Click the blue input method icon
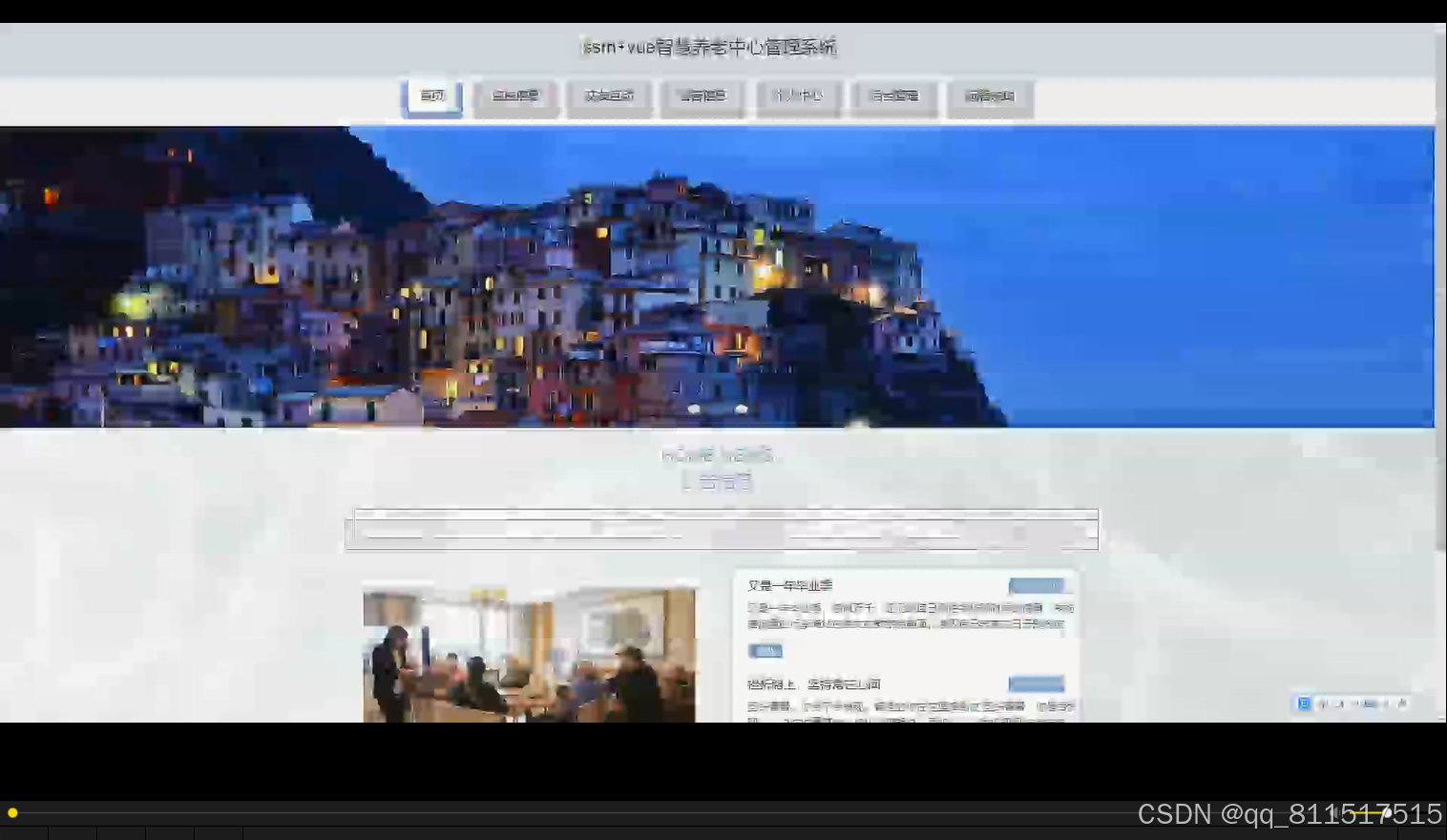The width and height of the screenshot is (1447, 840). point(1304,703)
